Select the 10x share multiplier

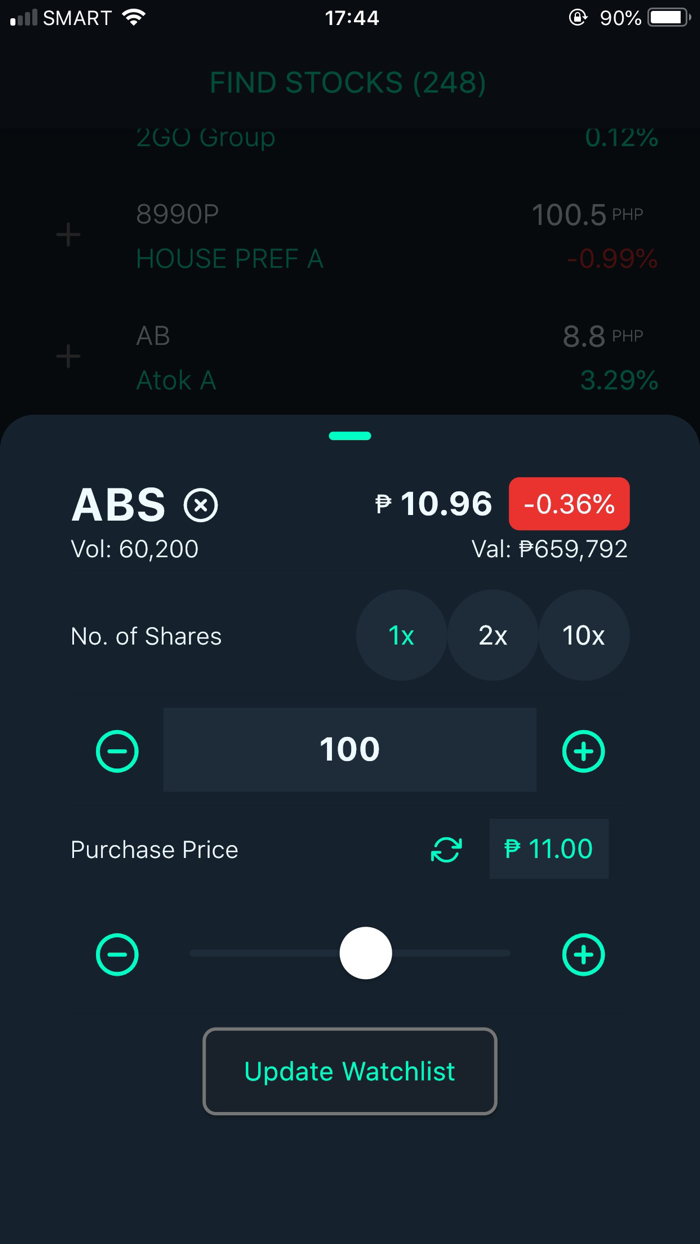click(584, 635)
